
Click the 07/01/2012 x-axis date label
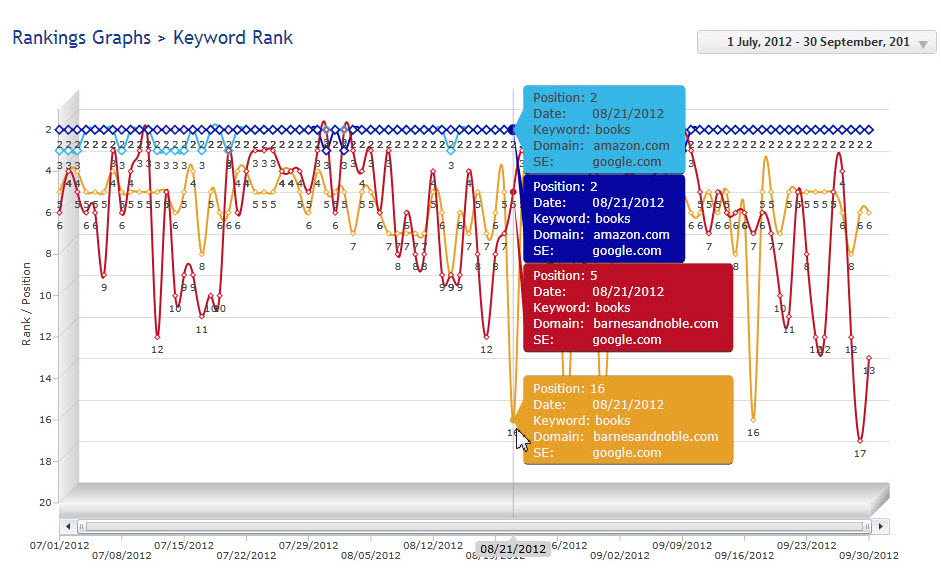(60, 545)
